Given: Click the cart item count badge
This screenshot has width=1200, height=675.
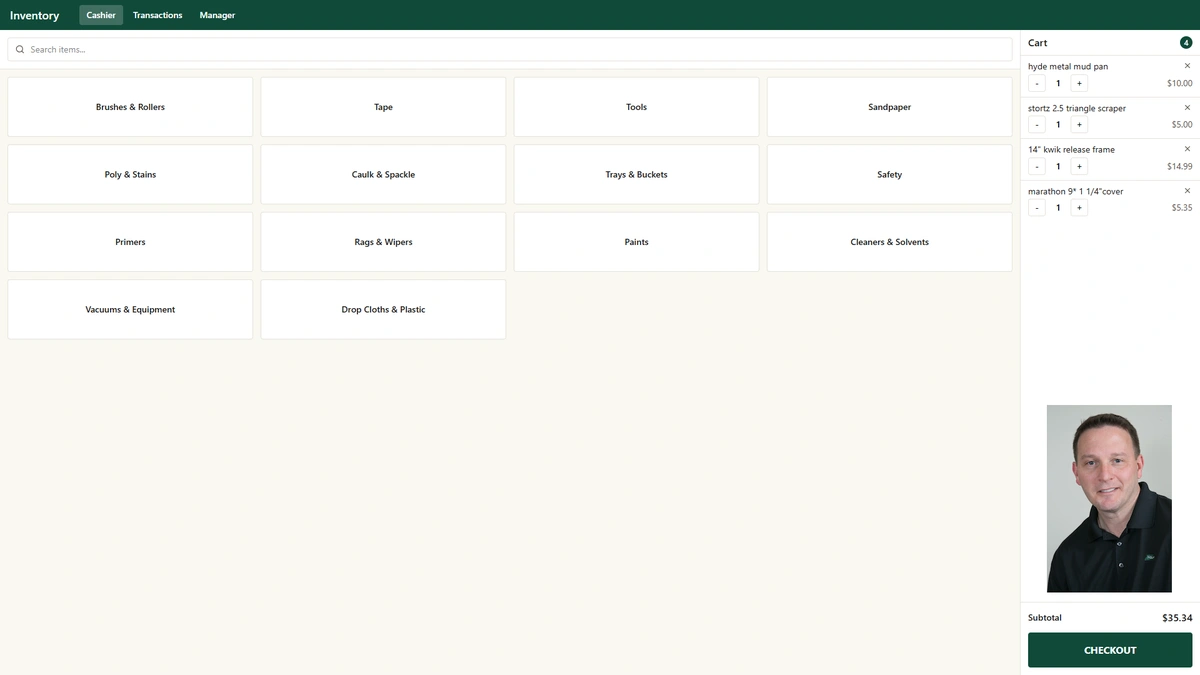Looking at the screenshot, I should pyautogui.click(x=1186, y=43).
